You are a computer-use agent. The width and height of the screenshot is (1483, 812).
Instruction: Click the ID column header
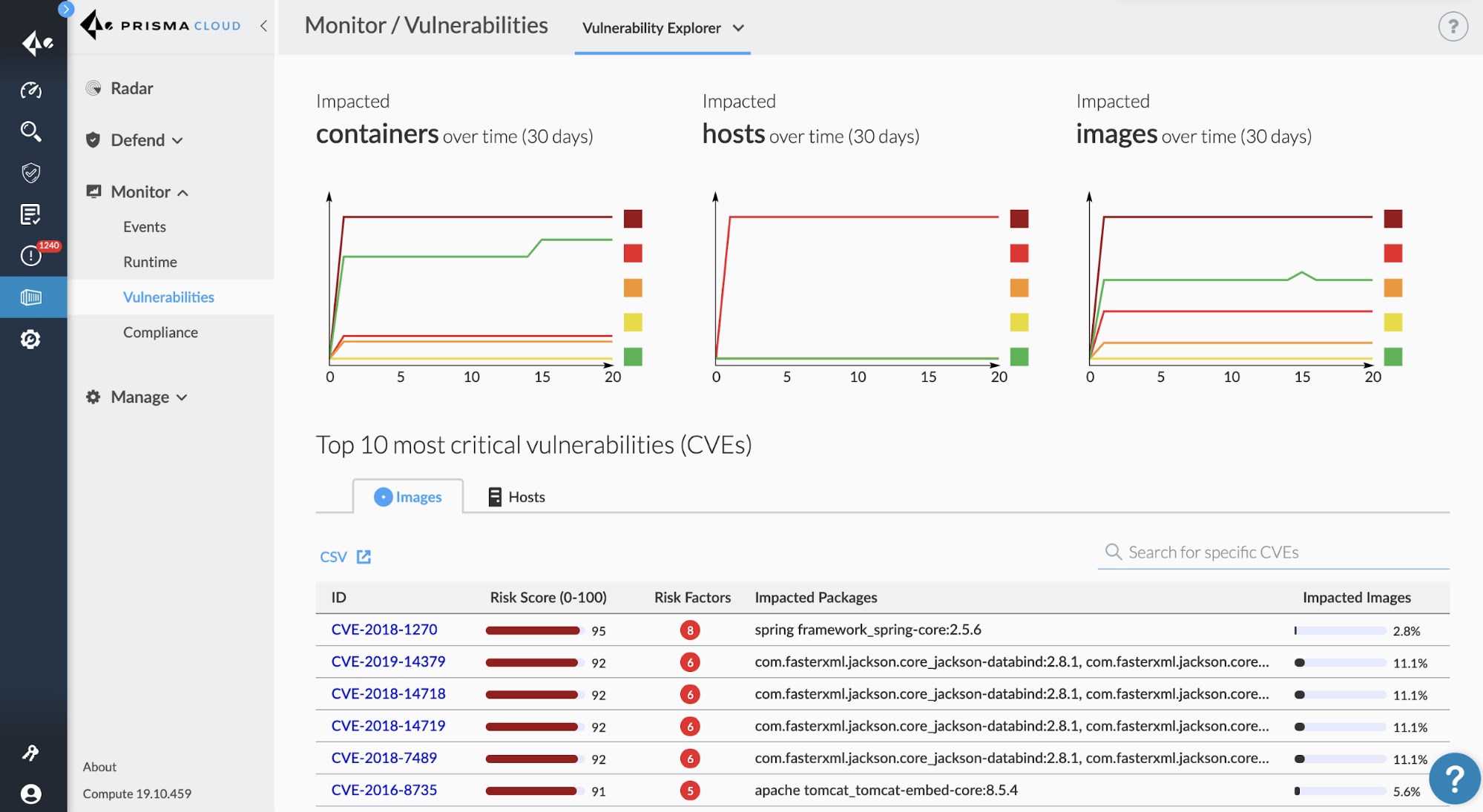click(338, 598)
